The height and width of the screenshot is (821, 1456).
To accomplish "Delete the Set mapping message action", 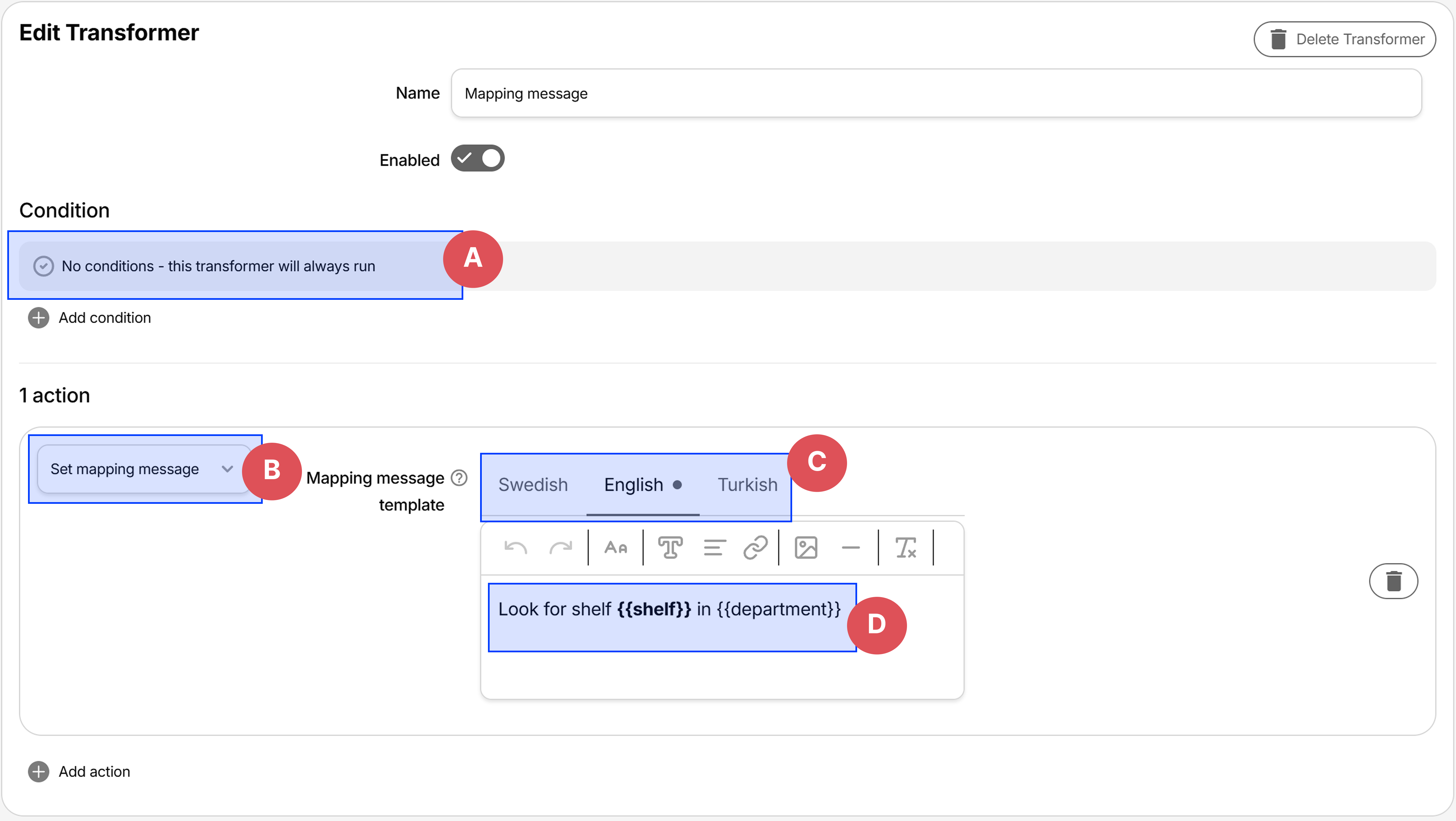I will [1394, 581].
